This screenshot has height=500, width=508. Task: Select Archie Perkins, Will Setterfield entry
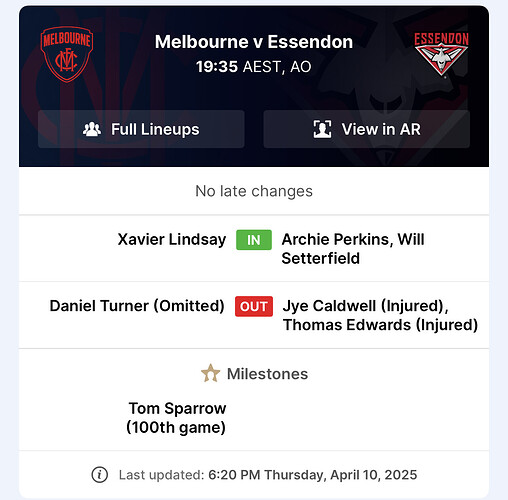[353, 249]
